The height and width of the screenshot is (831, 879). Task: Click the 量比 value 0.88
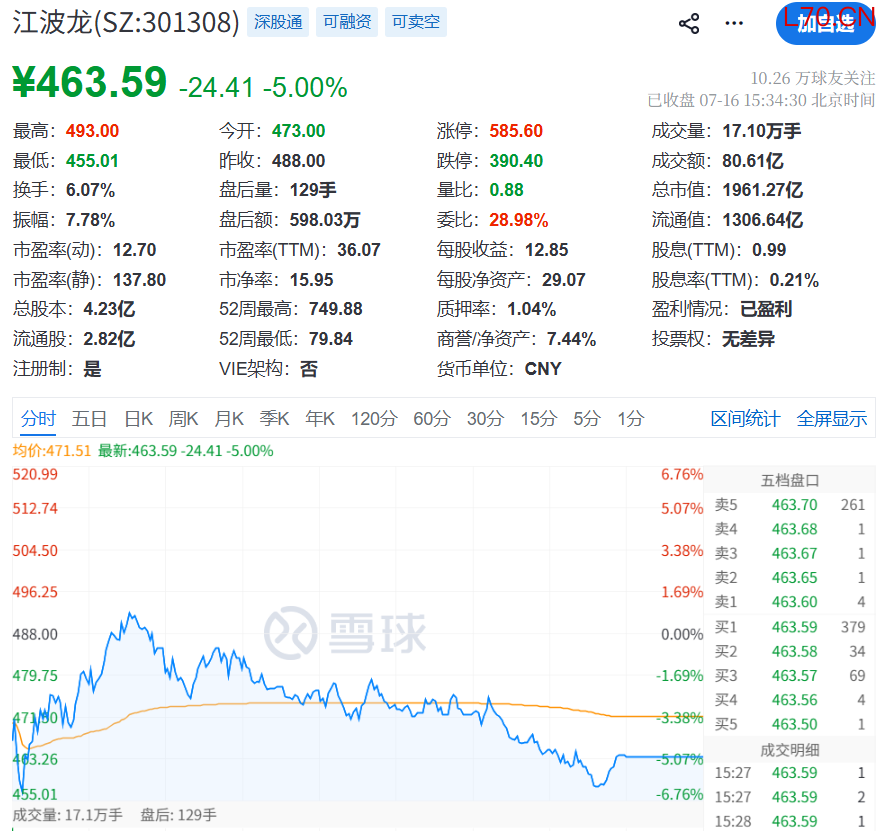[506, 191]
